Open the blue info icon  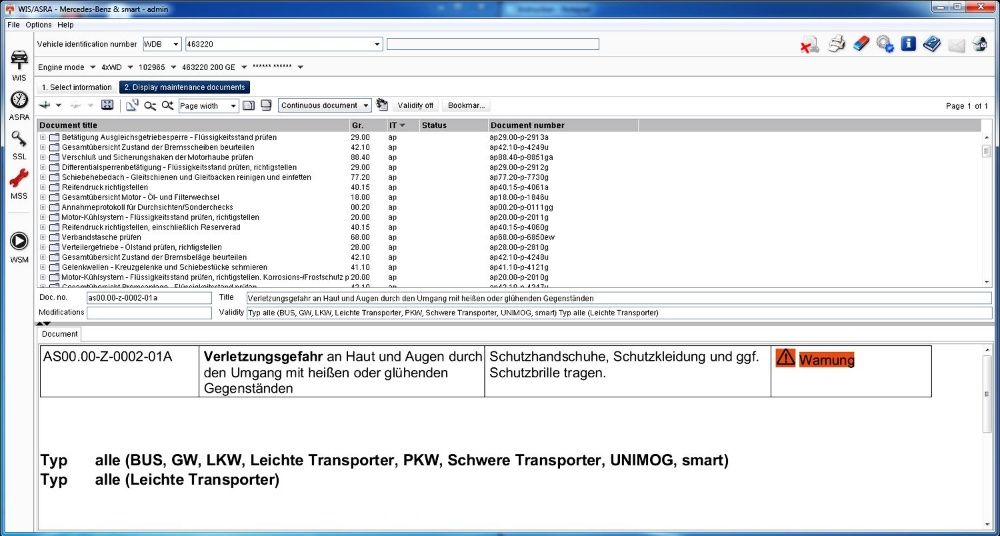908,44
